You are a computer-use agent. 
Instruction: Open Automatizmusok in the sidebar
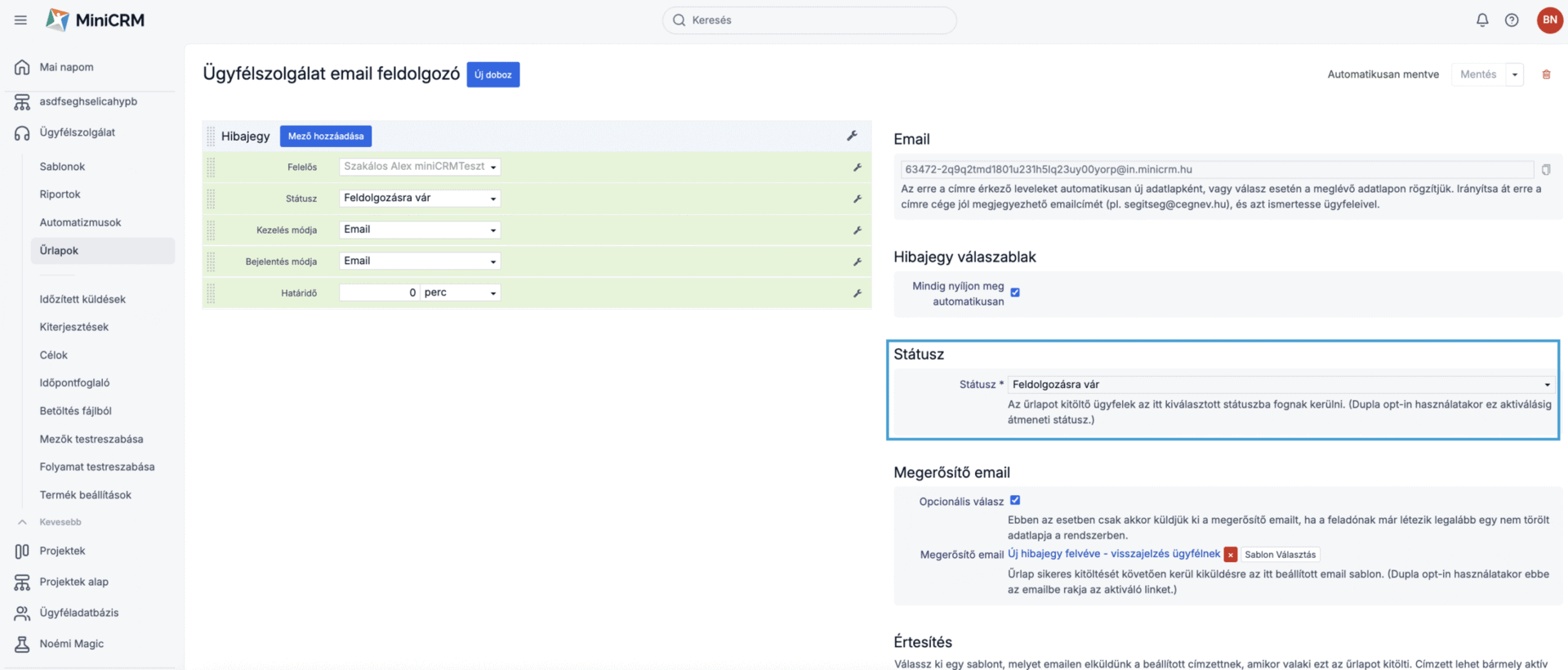80,222
